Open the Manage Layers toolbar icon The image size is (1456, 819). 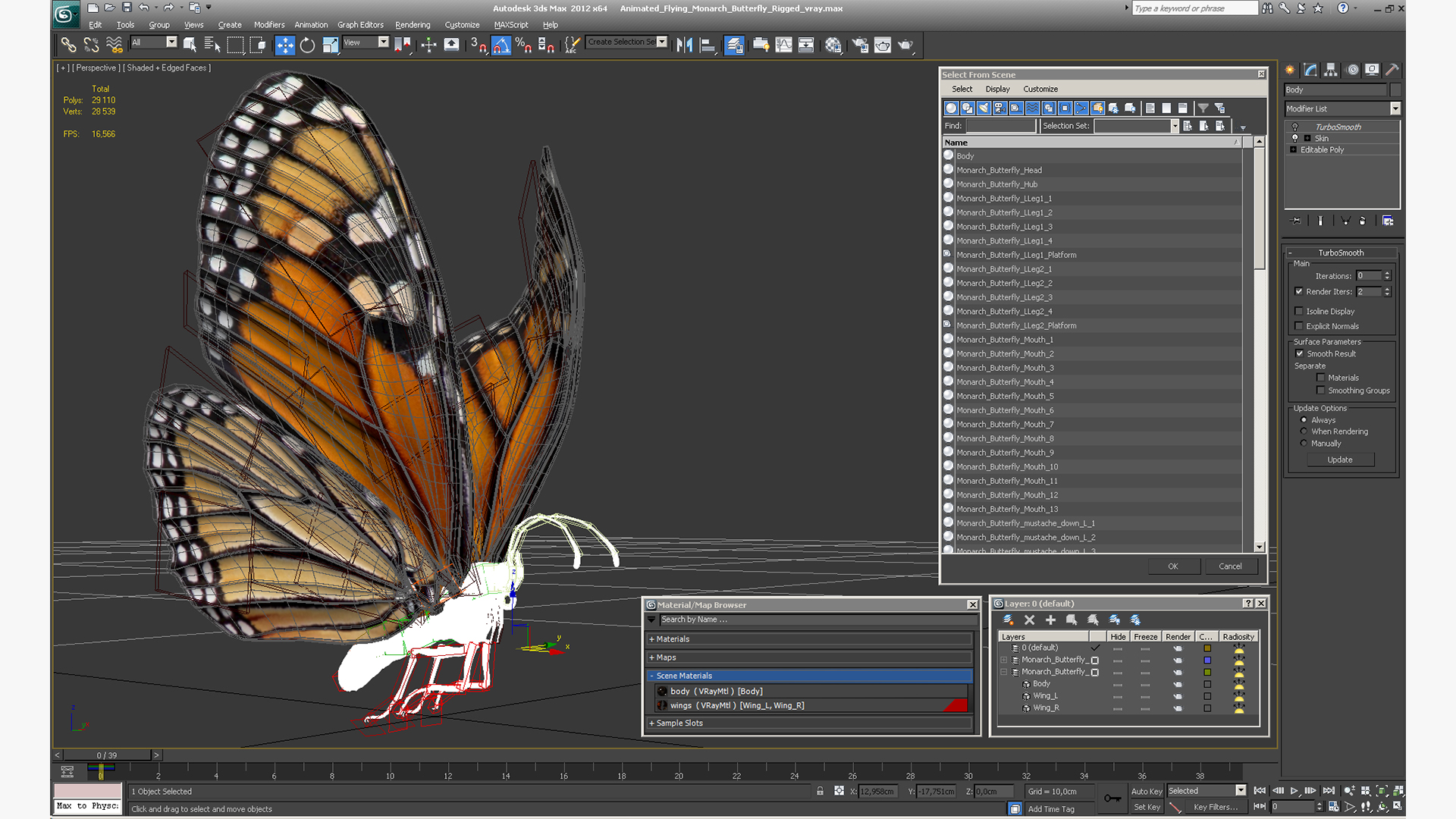click(734, 45)
